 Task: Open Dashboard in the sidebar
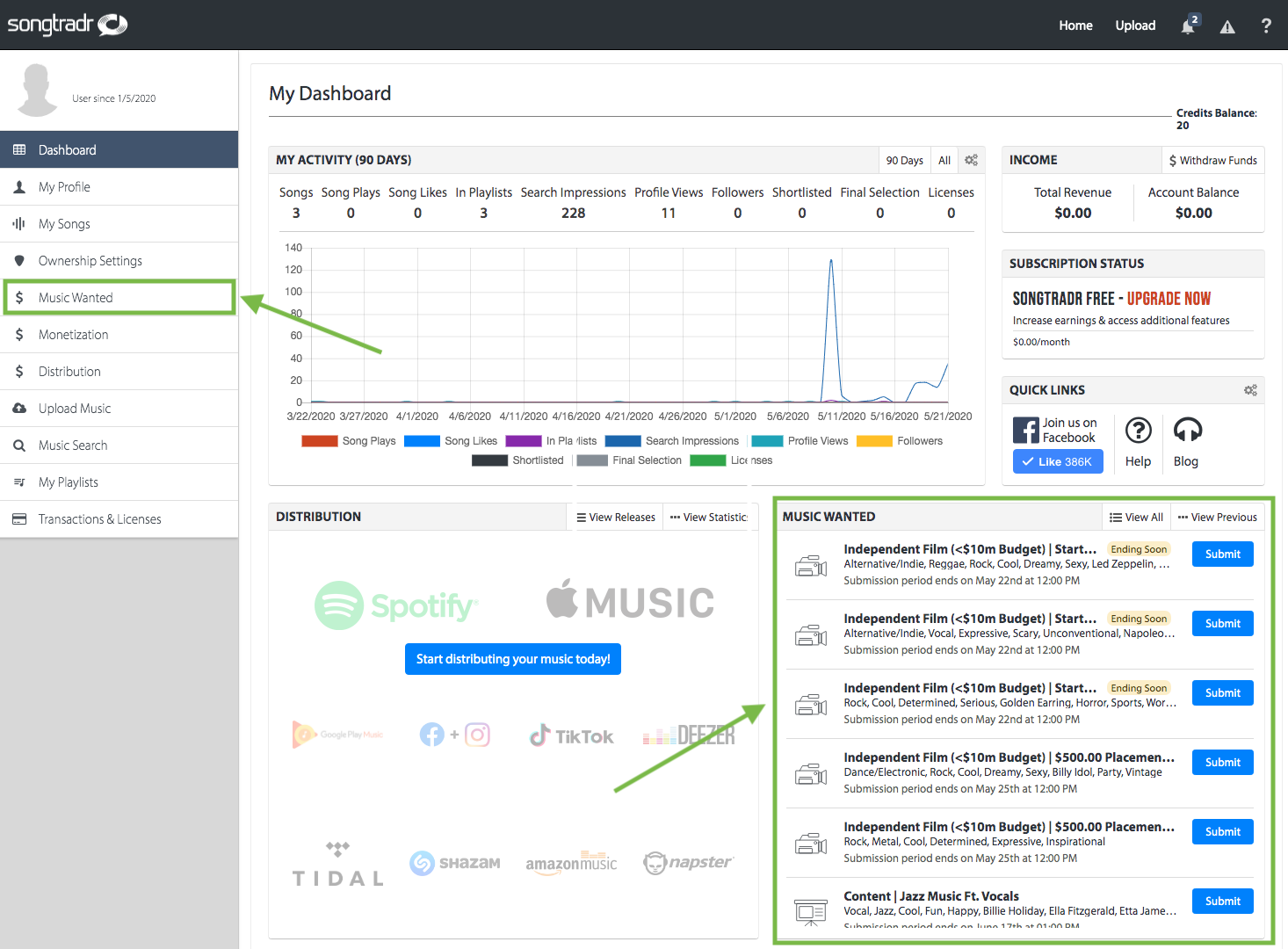tap(119, 150)
